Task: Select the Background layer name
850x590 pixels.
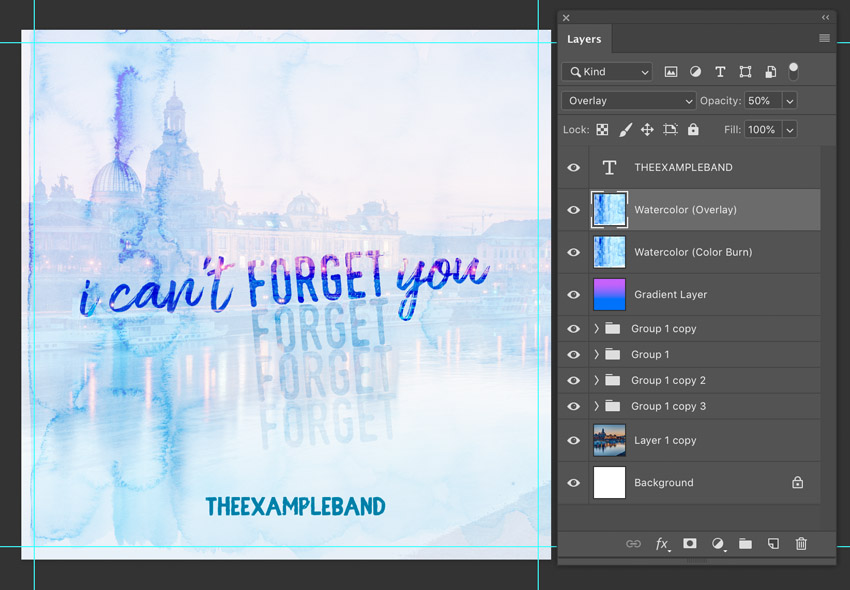Action: tap(664, 483)
